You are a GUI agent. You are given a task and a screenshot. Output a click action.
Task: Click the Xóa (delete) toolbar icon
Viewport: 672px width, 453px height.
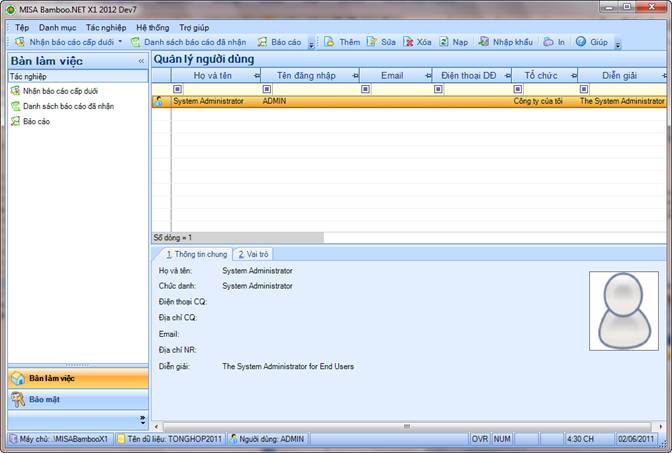(x=408, y=42)
